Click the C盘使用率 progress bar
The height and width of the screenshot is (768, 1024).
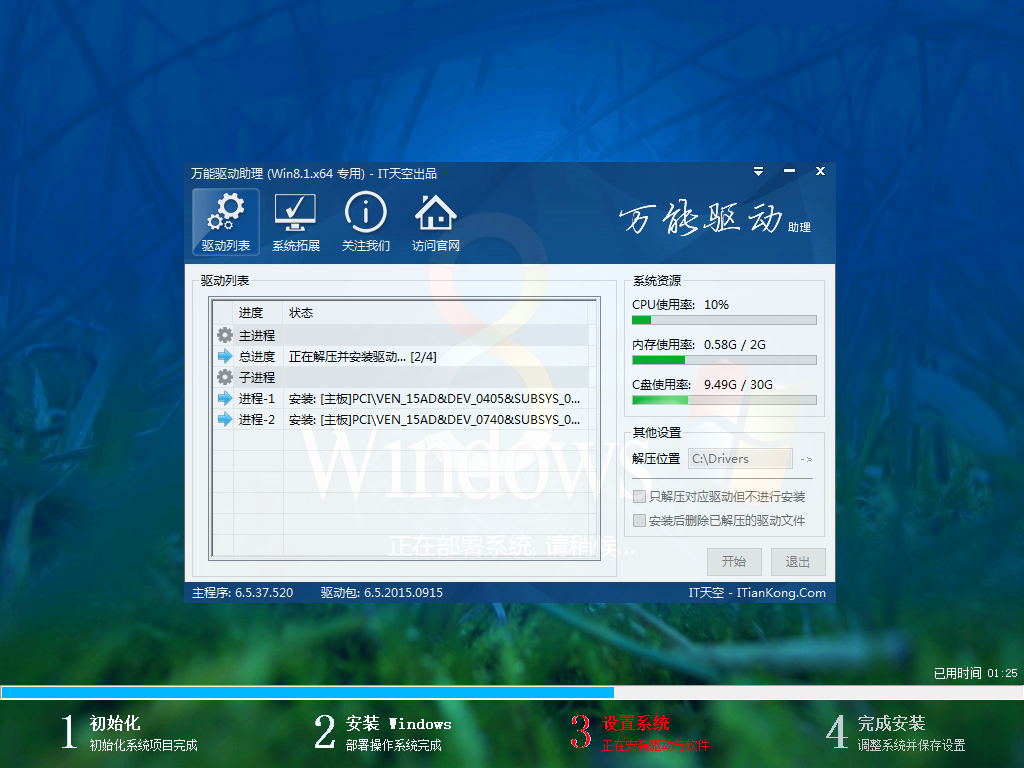724,400
